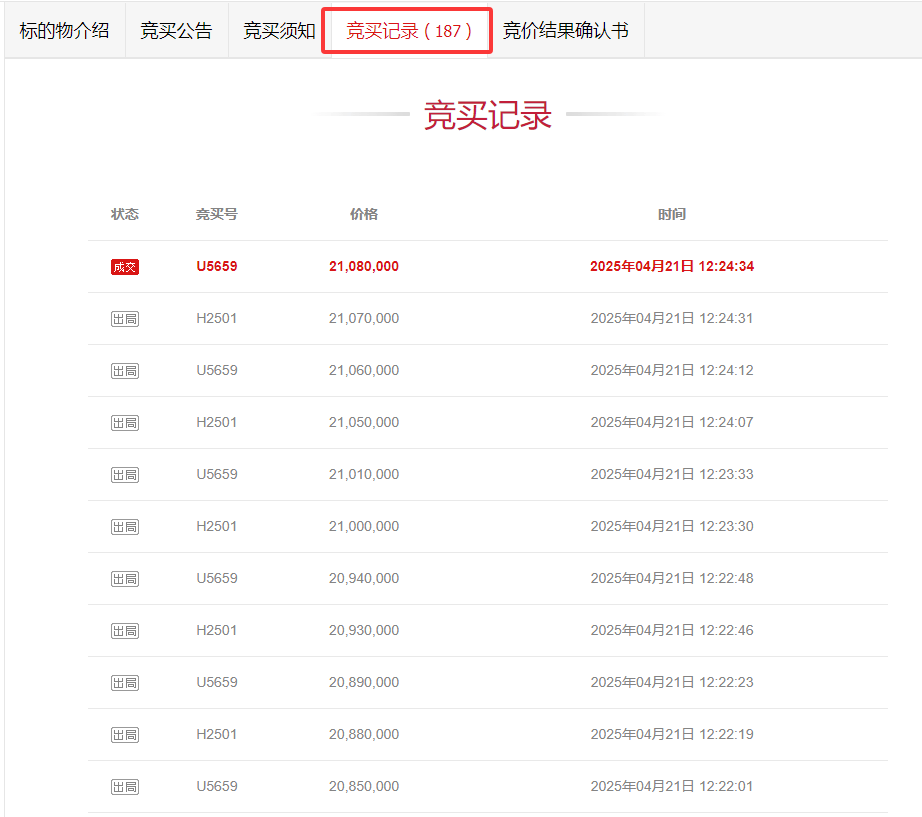The image size is (922, 817).
Task: Click 出局 badge in the 20,850,000 row
Action: (125, 787)
